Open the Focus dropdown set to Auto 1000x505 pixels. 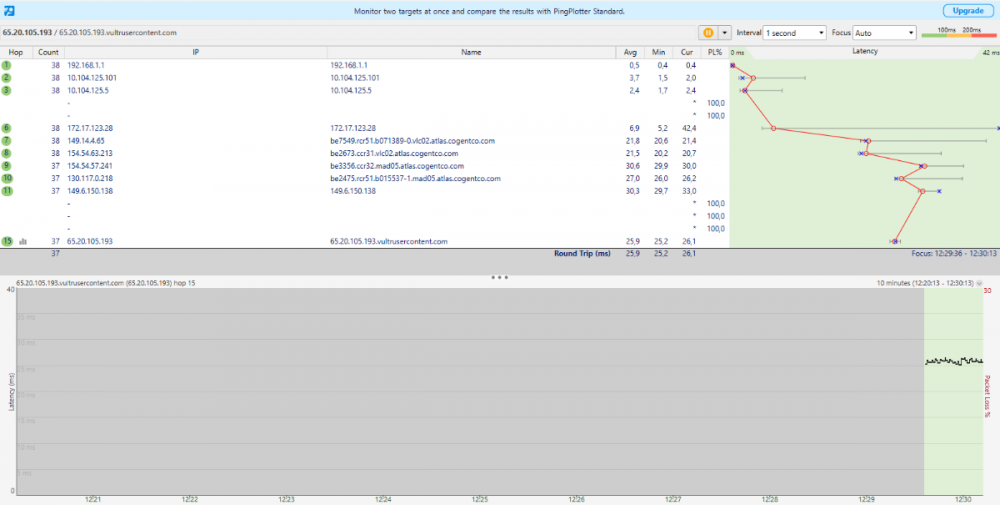(x=885, y=33)
